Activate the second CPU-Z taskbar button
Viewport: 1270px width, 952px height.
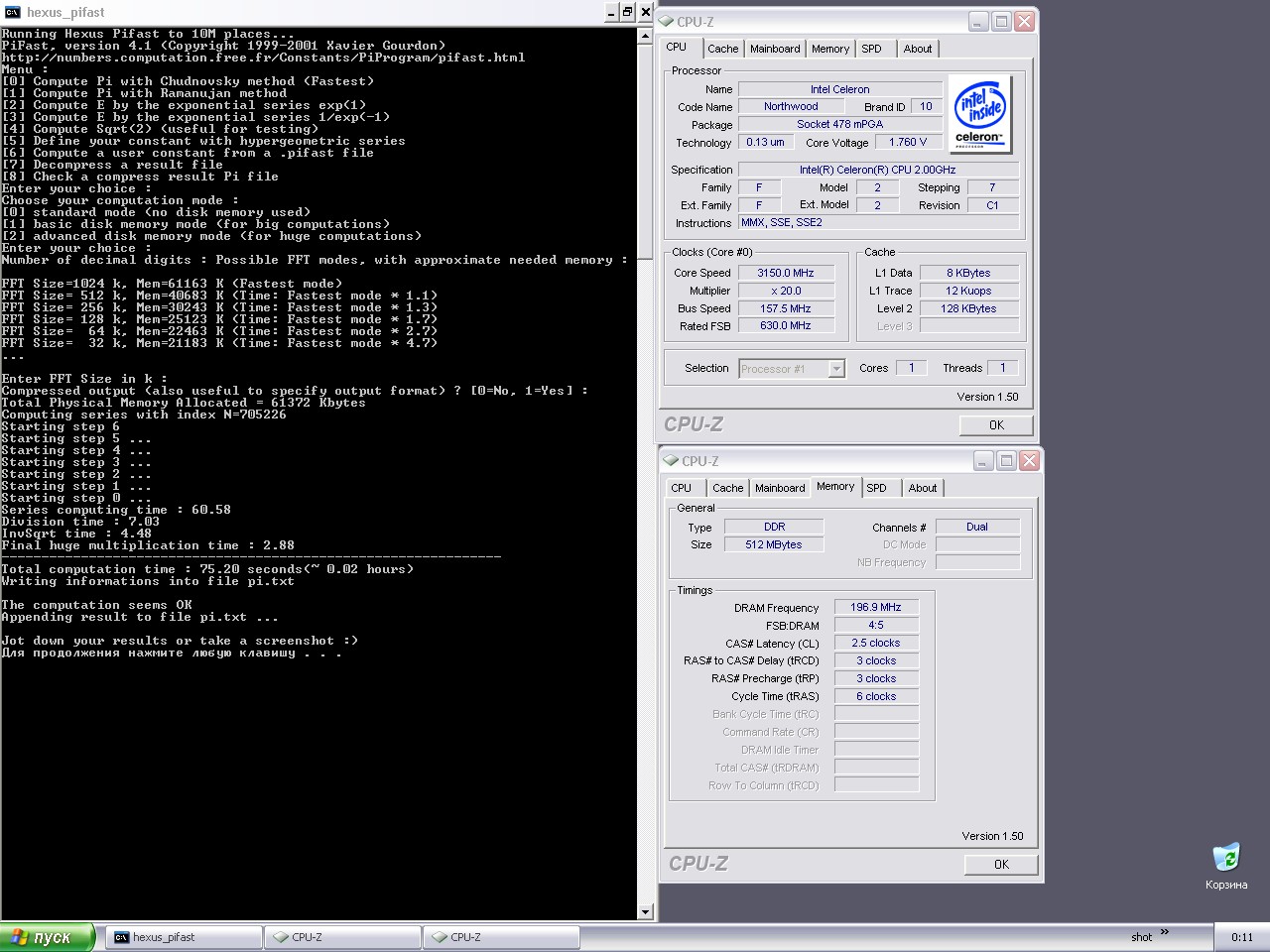(x=501, y=937)
